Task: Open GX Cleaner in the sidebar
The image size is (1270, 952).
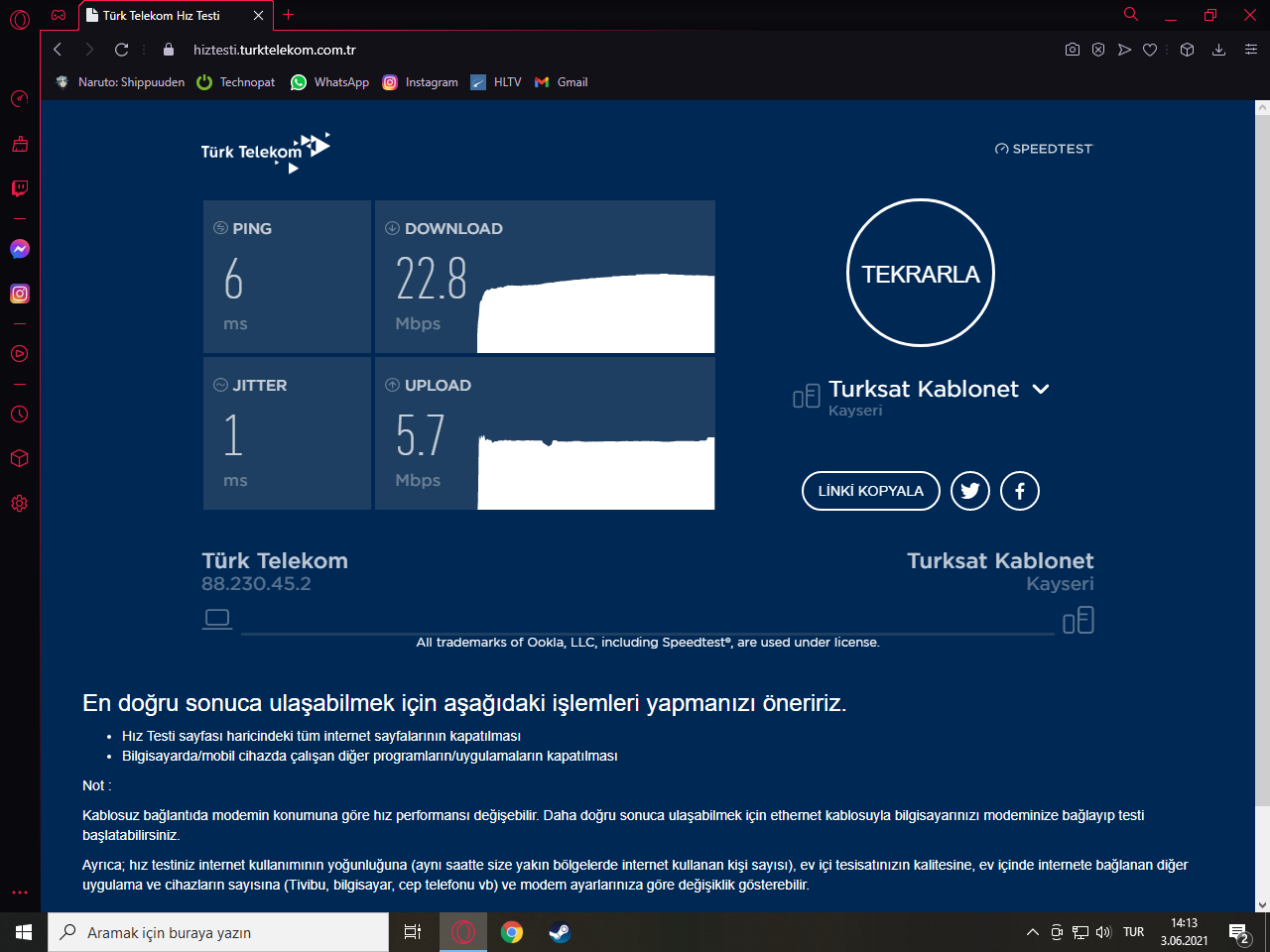Action: [19, 144]
